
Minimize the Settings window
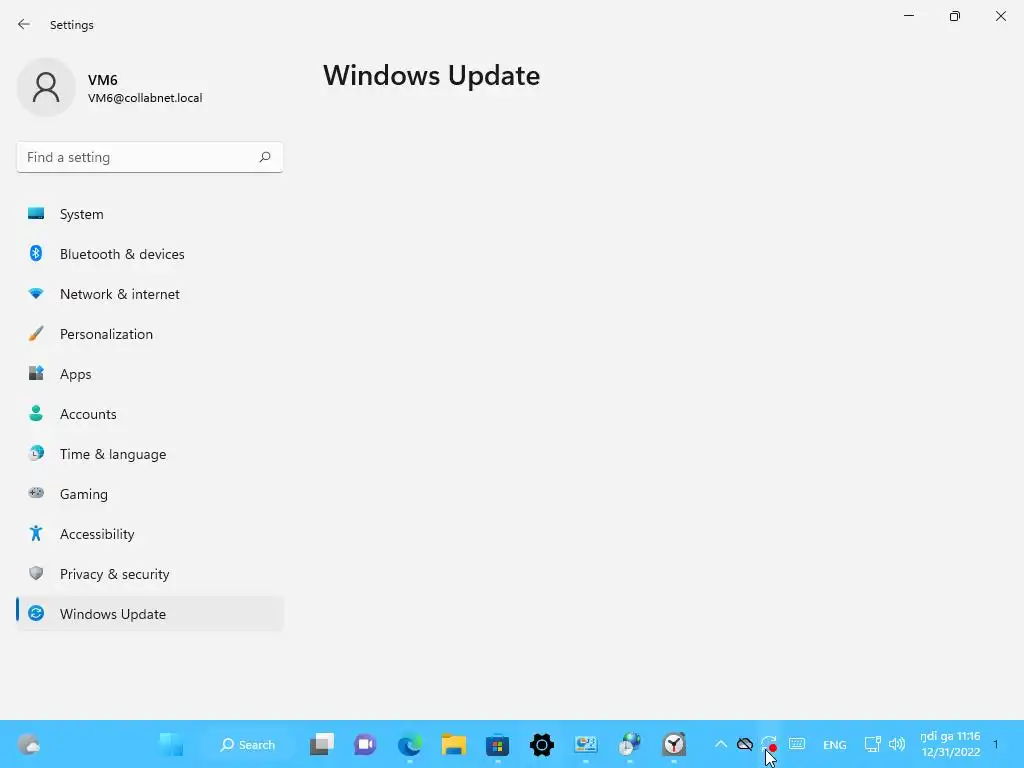[909, 16]
